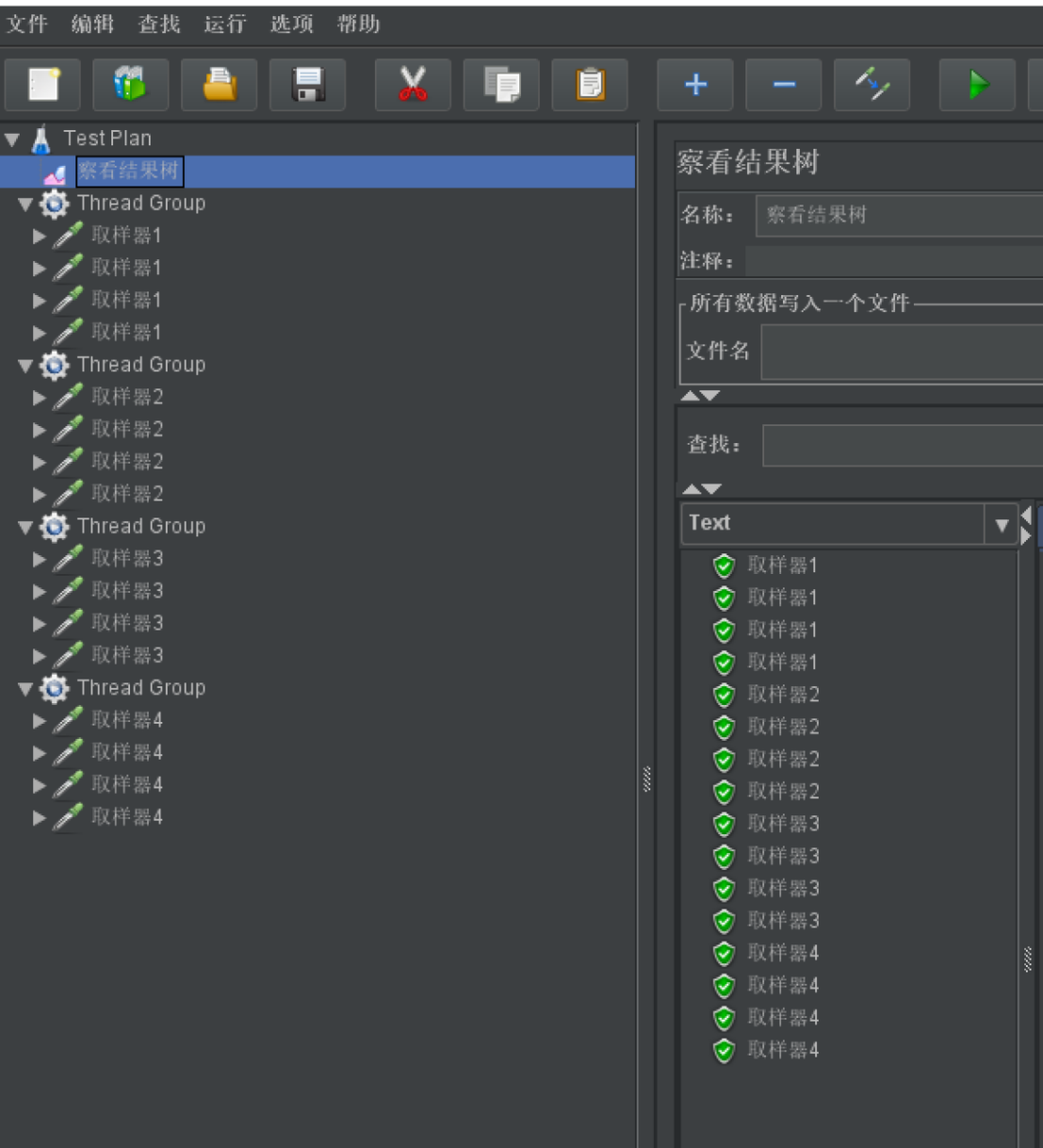
Task: Open the Text display format dropdown
Action: [x=1001, y=524]
